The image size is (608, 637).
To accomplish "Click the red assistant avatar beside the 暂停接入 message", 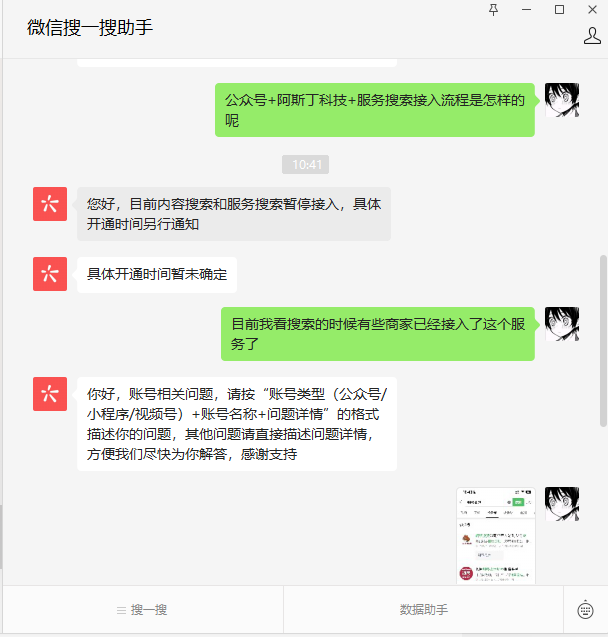I will point(50,204).
